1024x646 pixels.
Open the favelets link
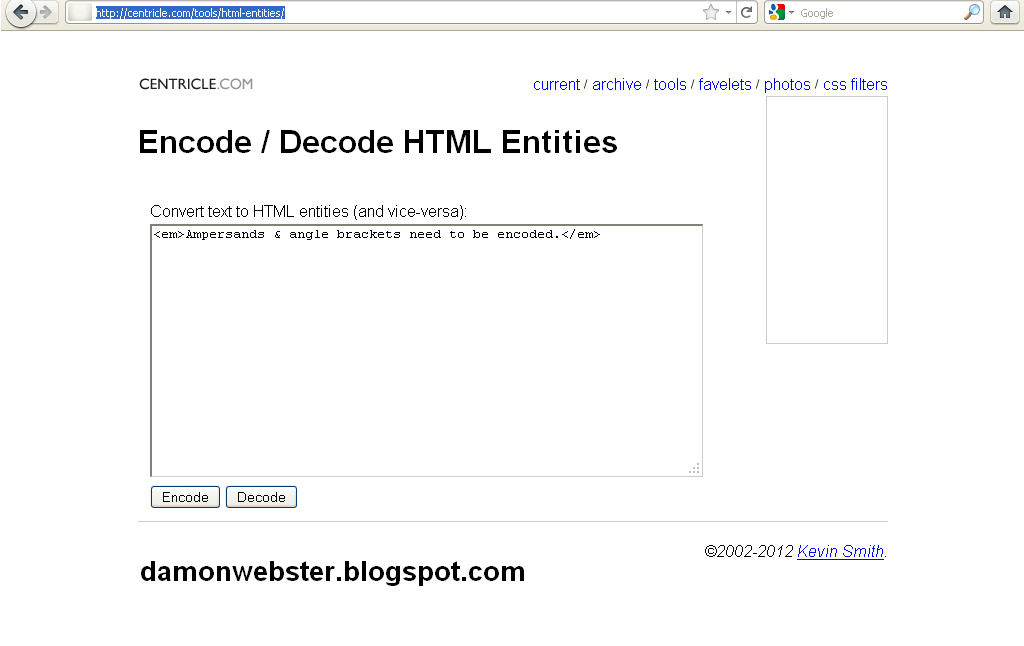[x=724, y=84]
